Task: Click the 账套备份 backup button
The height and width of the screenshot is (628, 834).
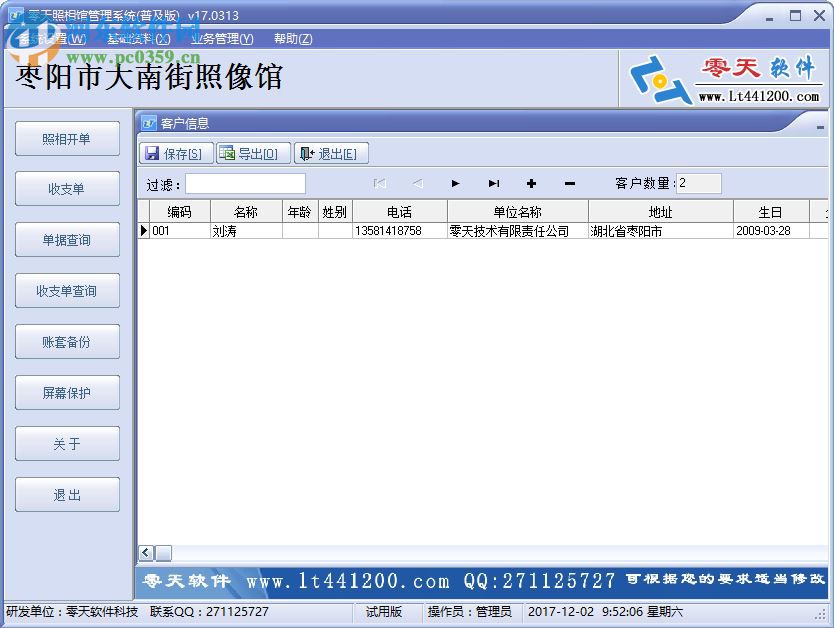Action: [67, 342]
